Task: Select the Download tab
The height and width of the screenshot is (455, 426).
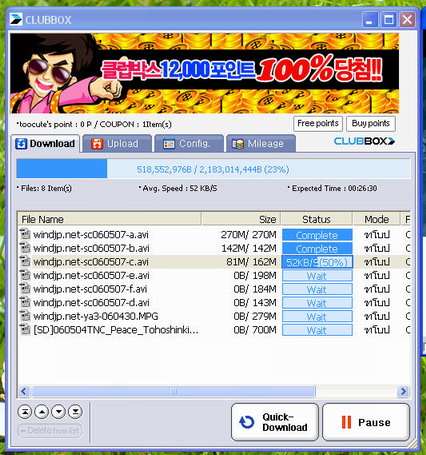Action: [45, 144]
